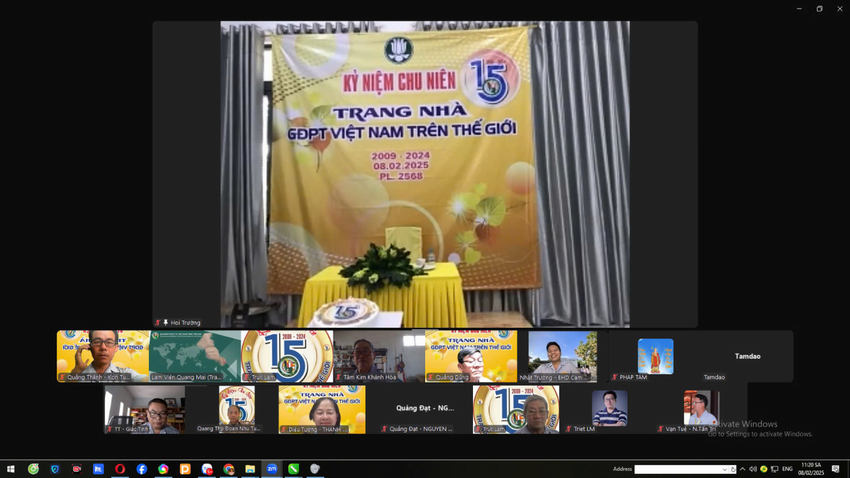Viewport: 850px width, 478px height.
Task: Open the multicolored ring app in taskbar
Action: tap(163, 469)
